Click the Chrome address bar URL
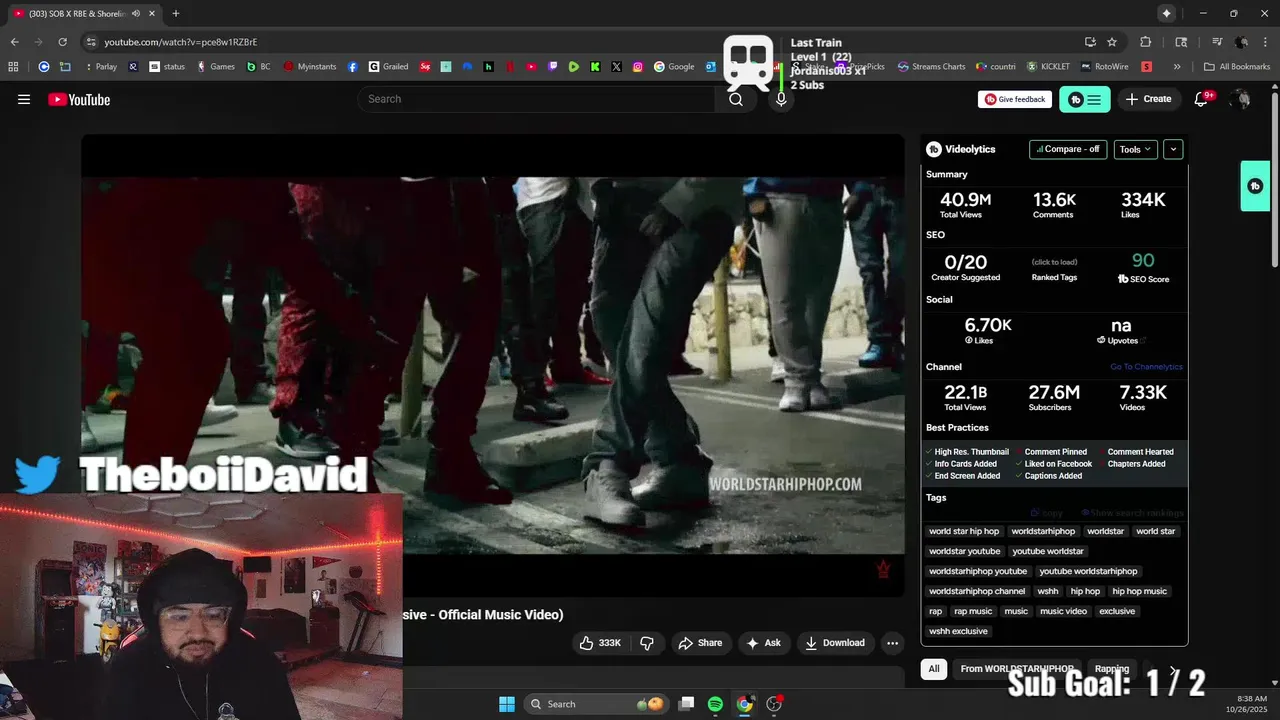The height and width of the screenshot is (720, 1280). pos(181,42)
